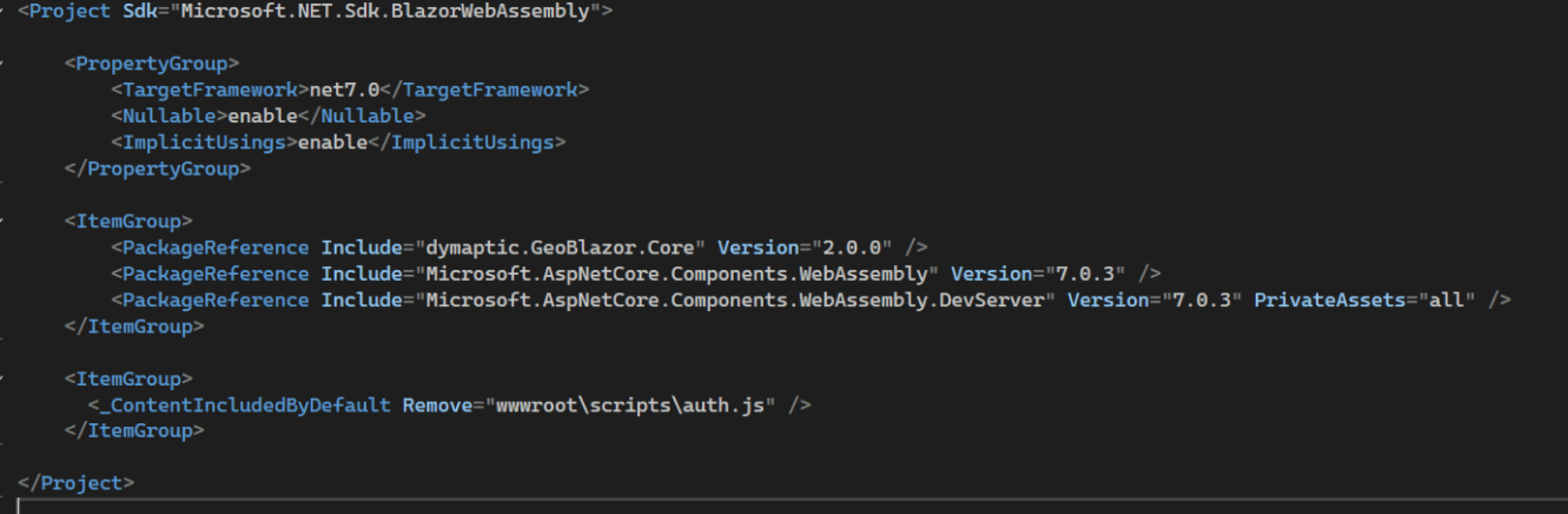Click "enable" inside the Nullable element
1568x514 pixels.
pos(263,116)
